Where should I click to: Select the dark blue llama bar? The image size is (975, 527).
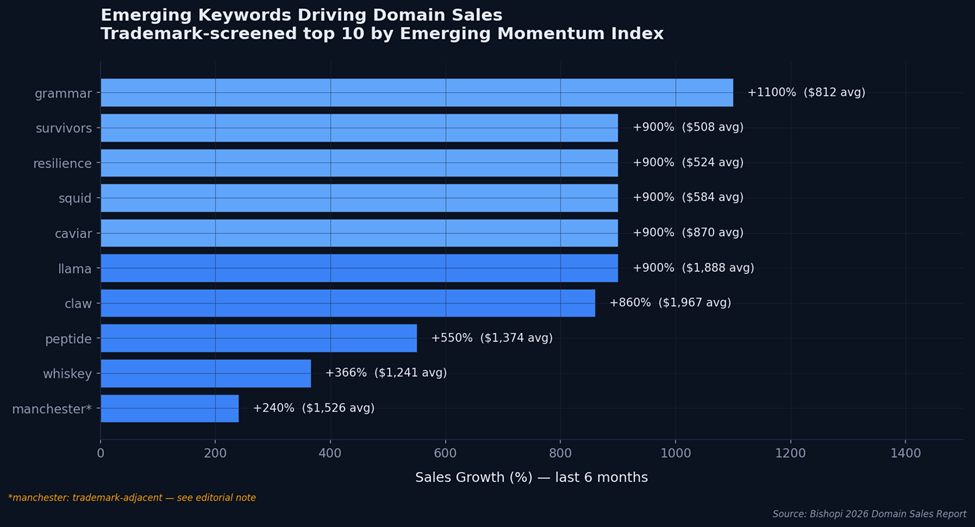pyautogui.click(x=359, y=268)
